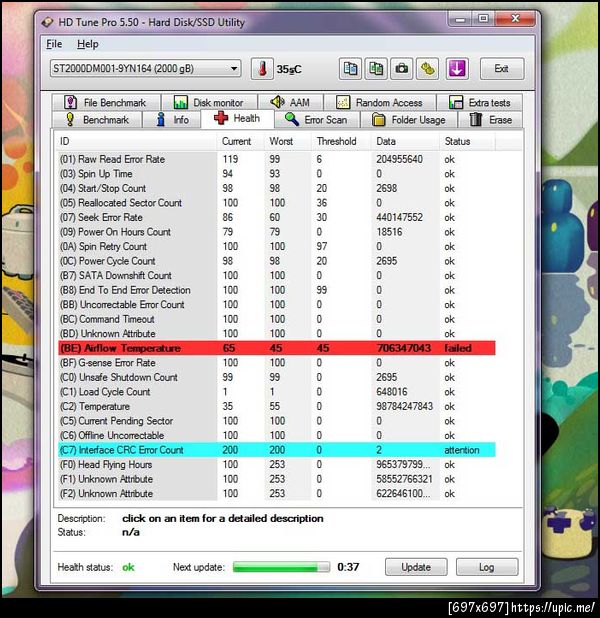600x618 pixels.
Task: Select the Random Access tab
Action: point(380,102)
